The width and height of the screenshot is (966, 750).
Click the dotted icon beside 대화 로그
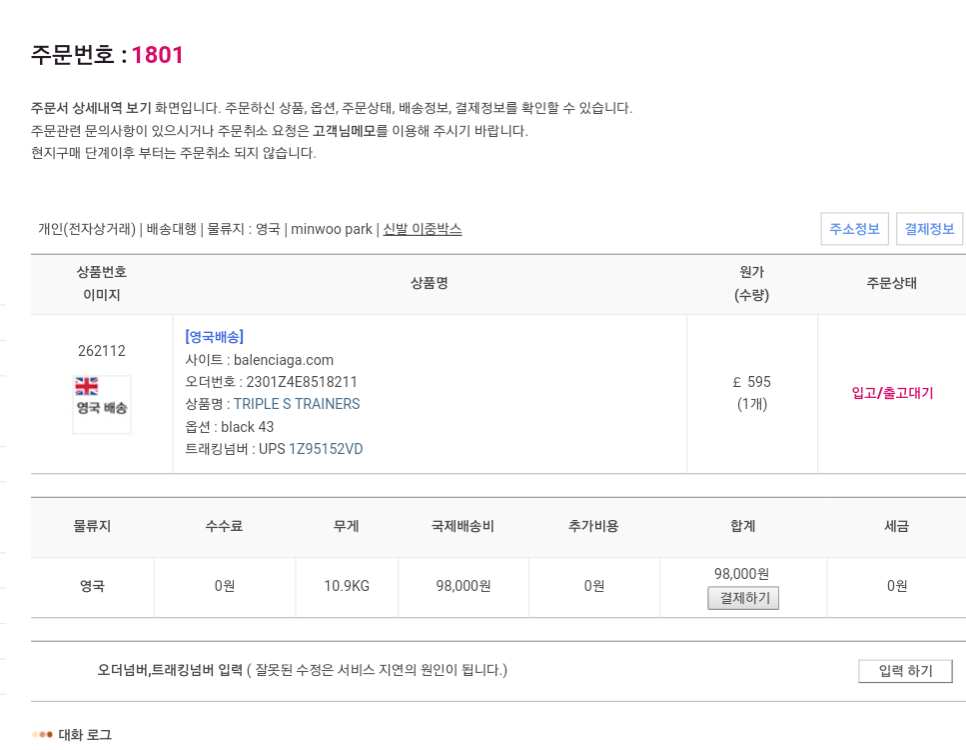pyautogui.click(x=42, y=735)
